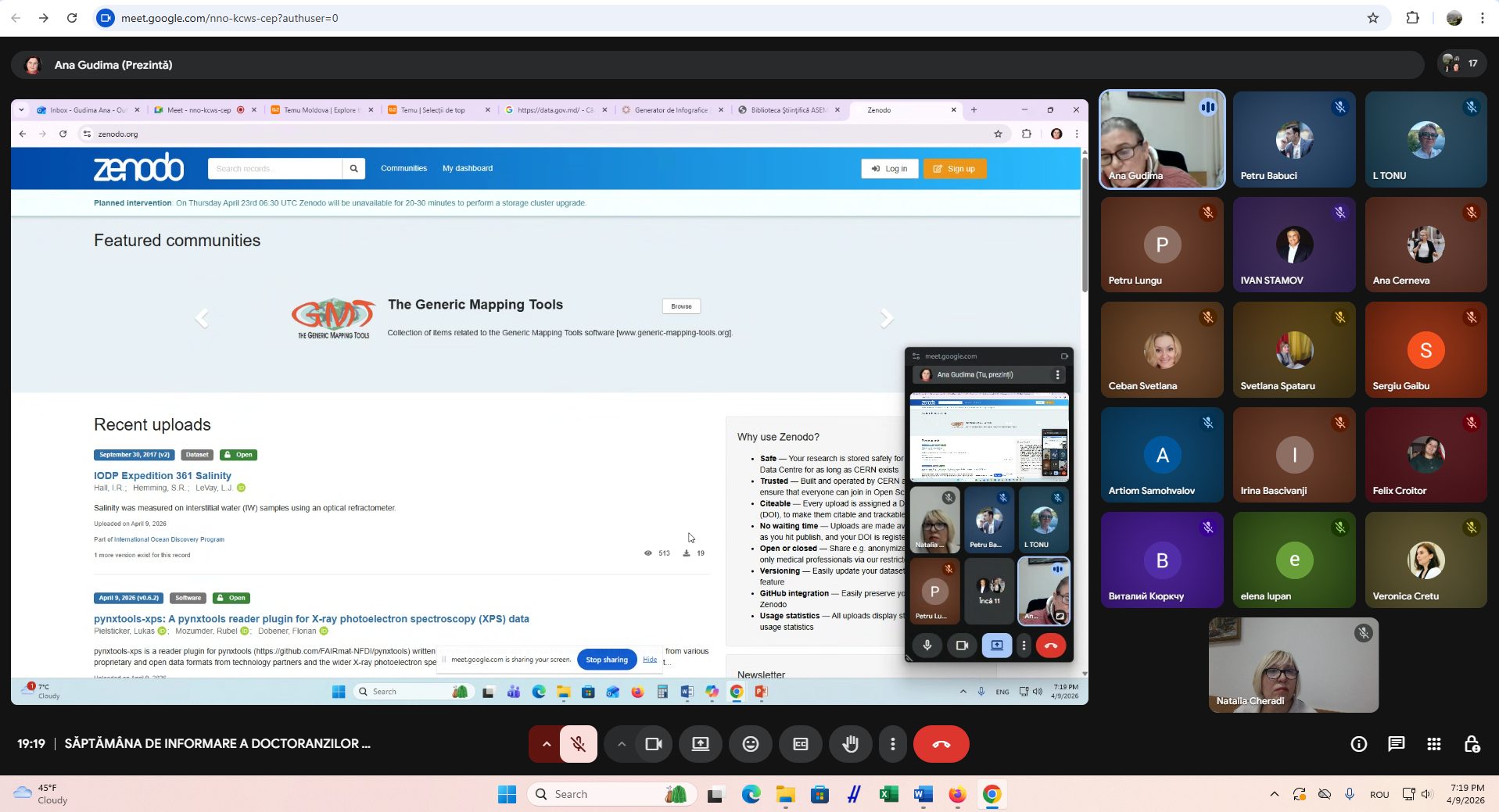1499x812 pixels.
Task: Show the participants list with 17 people
Action: (1461, 64)
